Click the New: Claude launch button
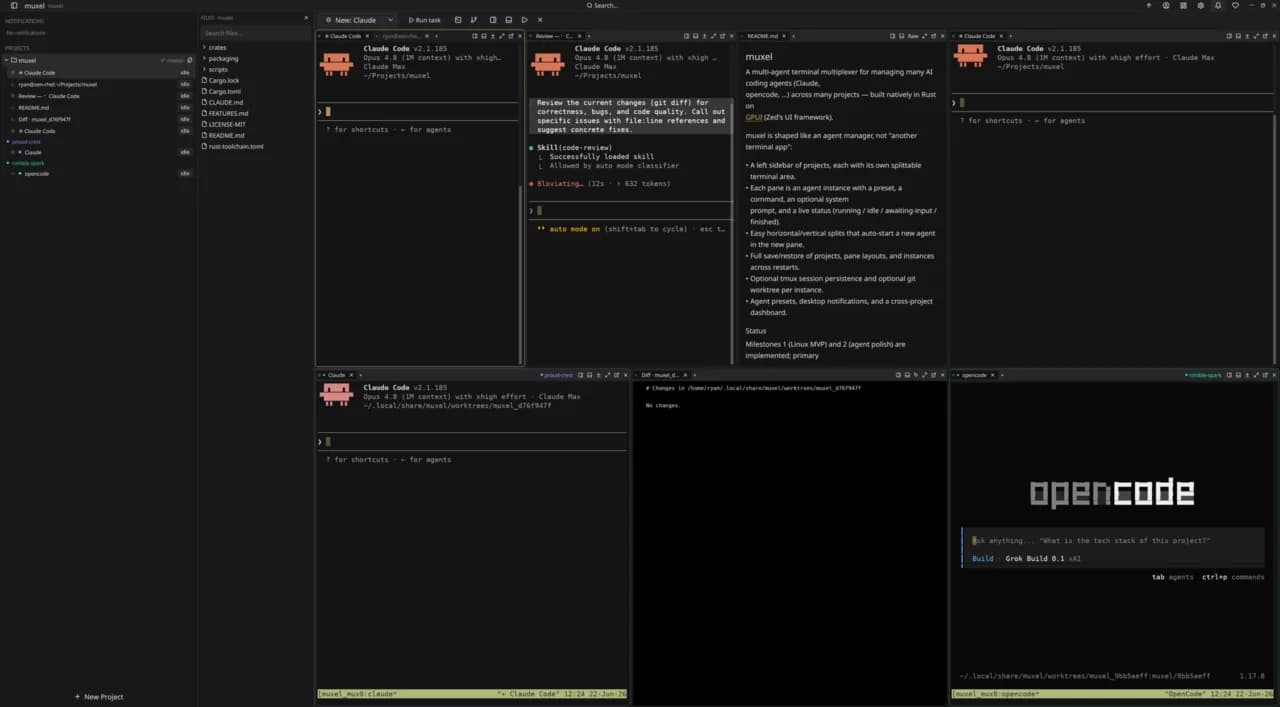The image size is (1280, 707). pyautogui.click(x=352, y=20)
